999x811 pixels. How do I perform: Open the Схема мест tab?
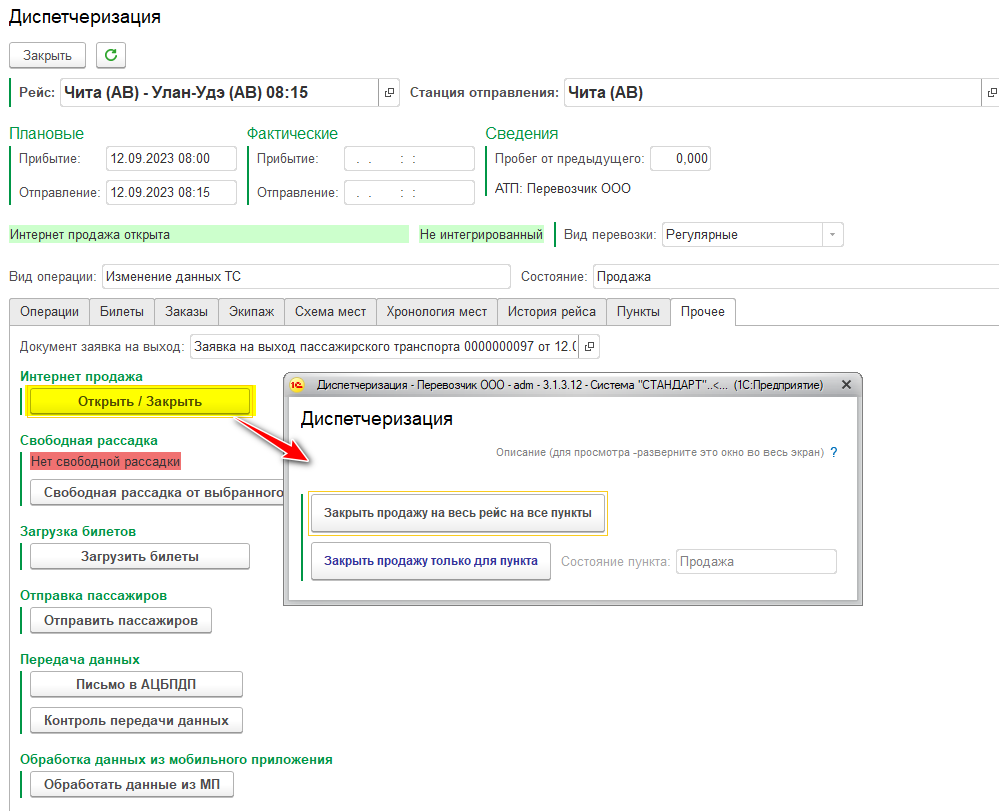[x=330, y=312]
